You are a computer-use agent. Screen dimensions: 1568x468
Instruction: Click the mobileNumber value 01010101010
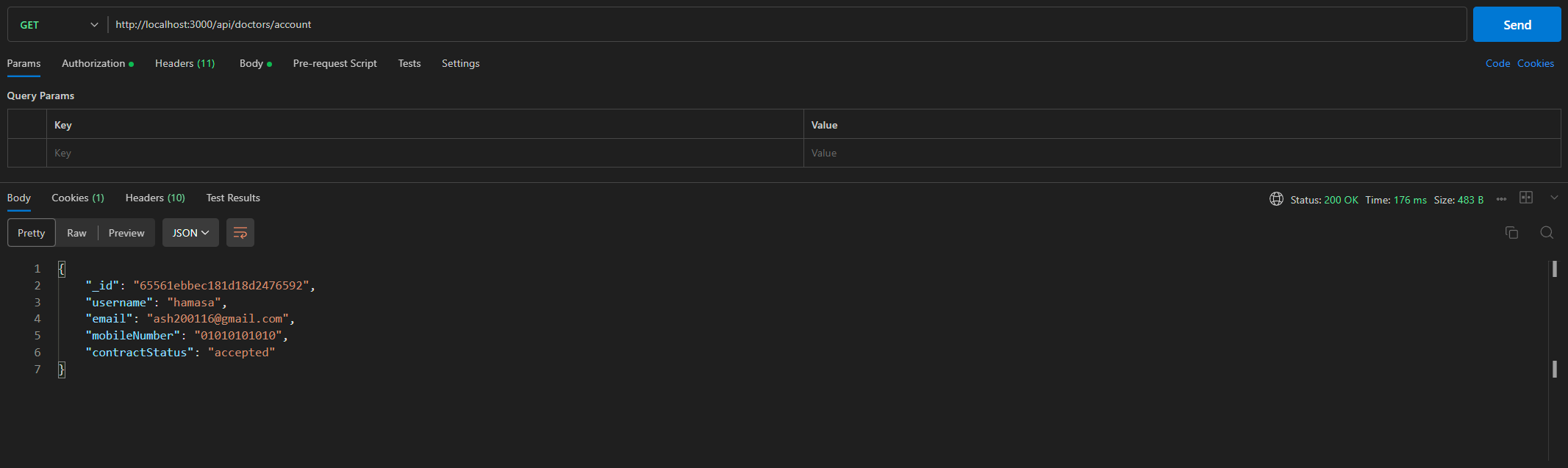[238, 336]
